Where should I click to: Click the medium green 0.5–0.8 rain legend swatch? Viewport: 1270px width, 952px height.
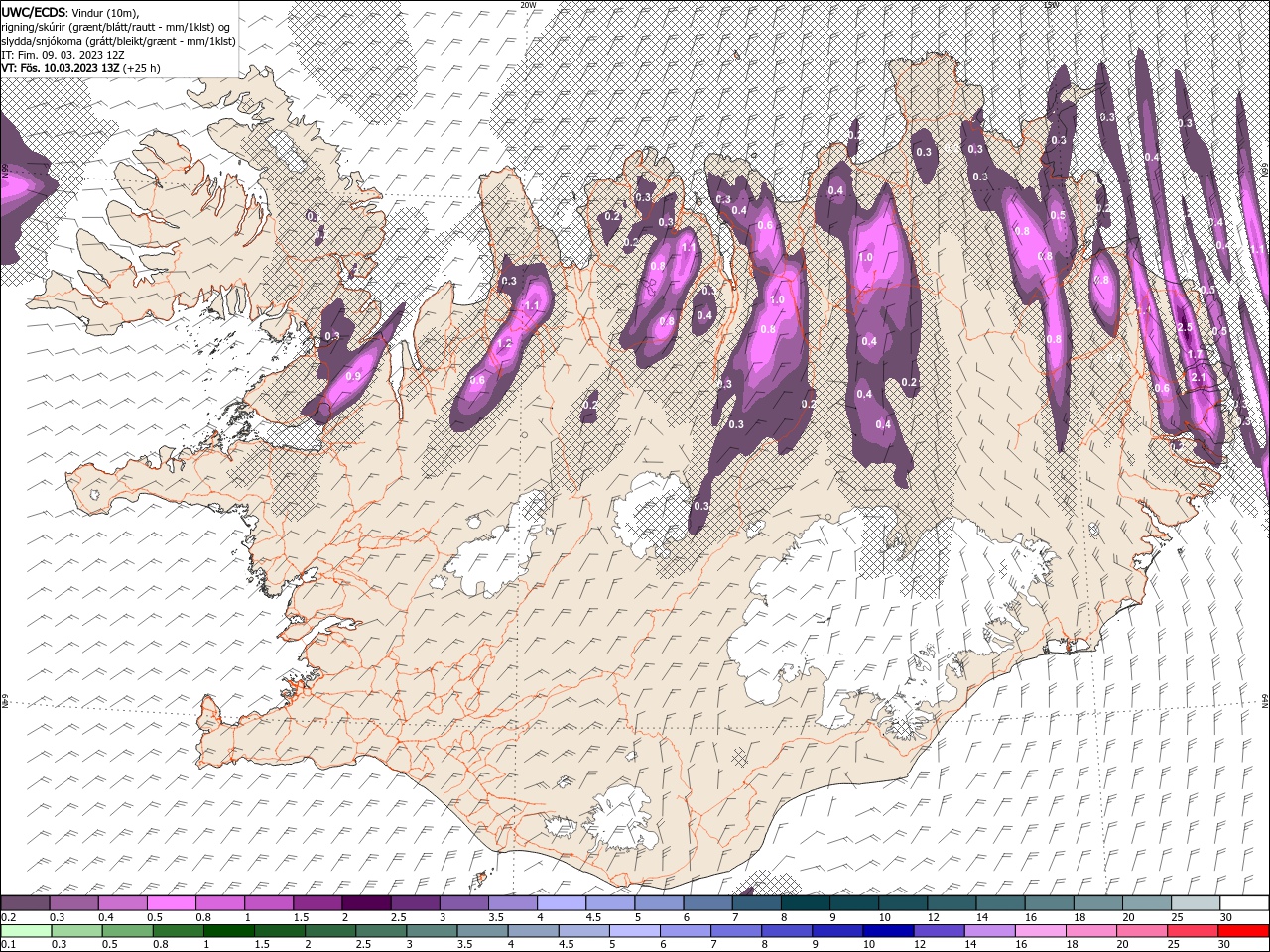pos(127,931)
